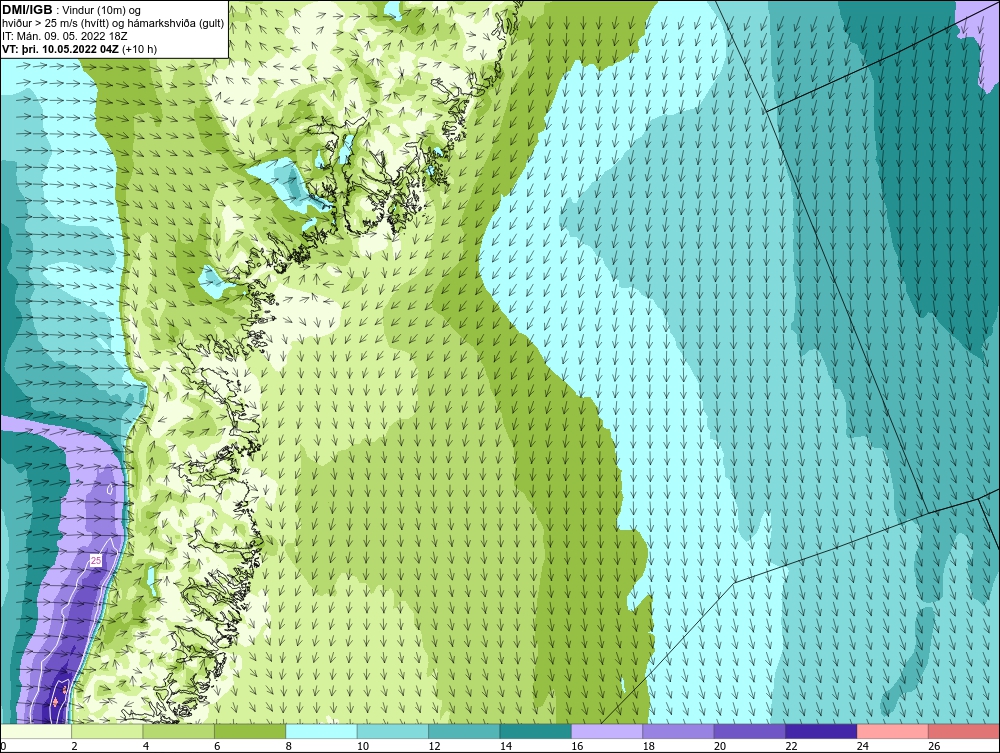
Task: Click the legend scale label '0'
Action: 3,746
